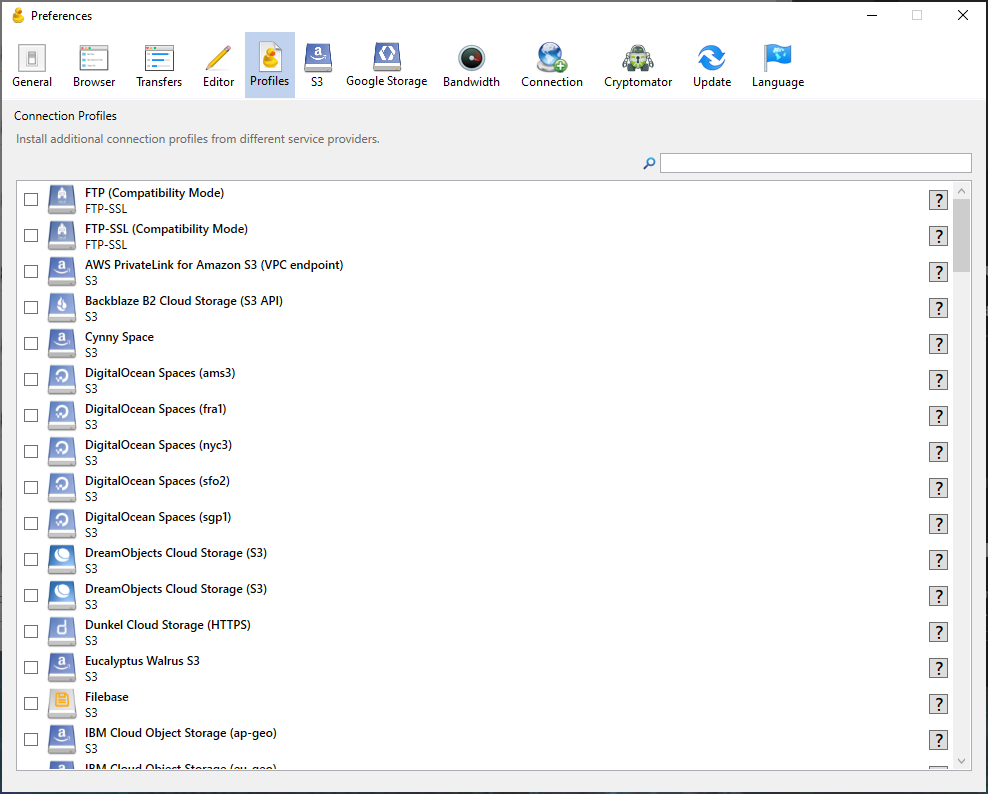This screenshot has width=988, height=794.
Task: Open the Update preferences
Action: pyautogui.click(x=711, y=66)
